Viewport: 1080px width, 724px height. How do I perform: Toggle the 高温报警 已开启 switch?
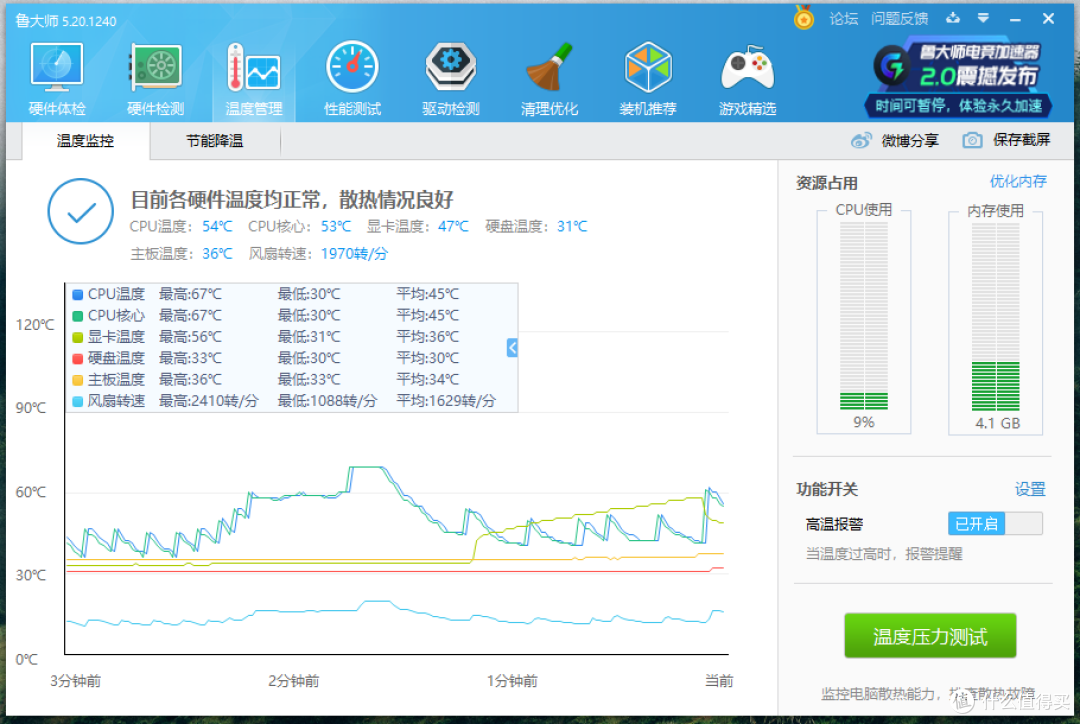coord(995,524)
